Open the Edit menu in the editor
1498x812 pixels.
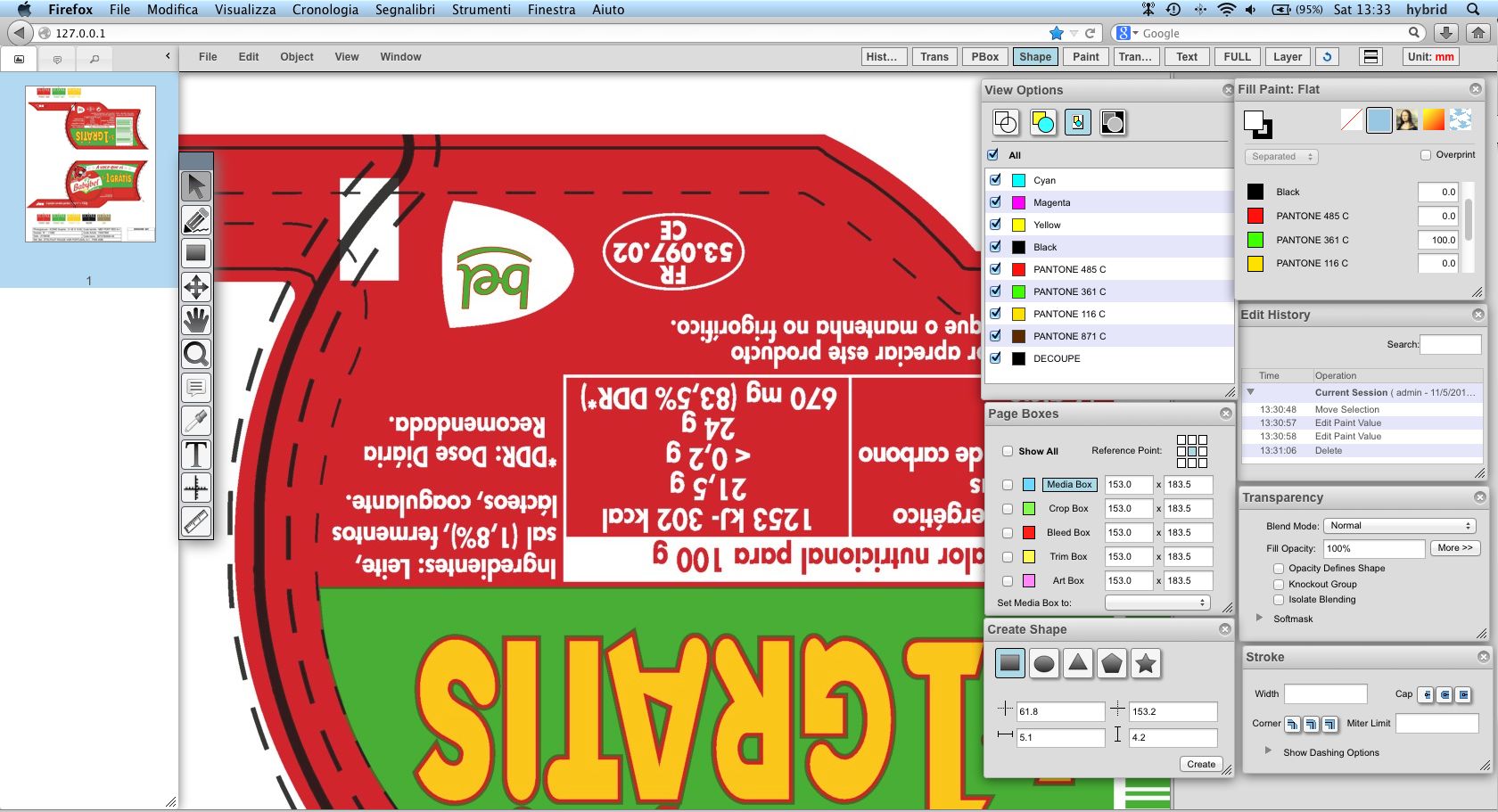[249, 57]
